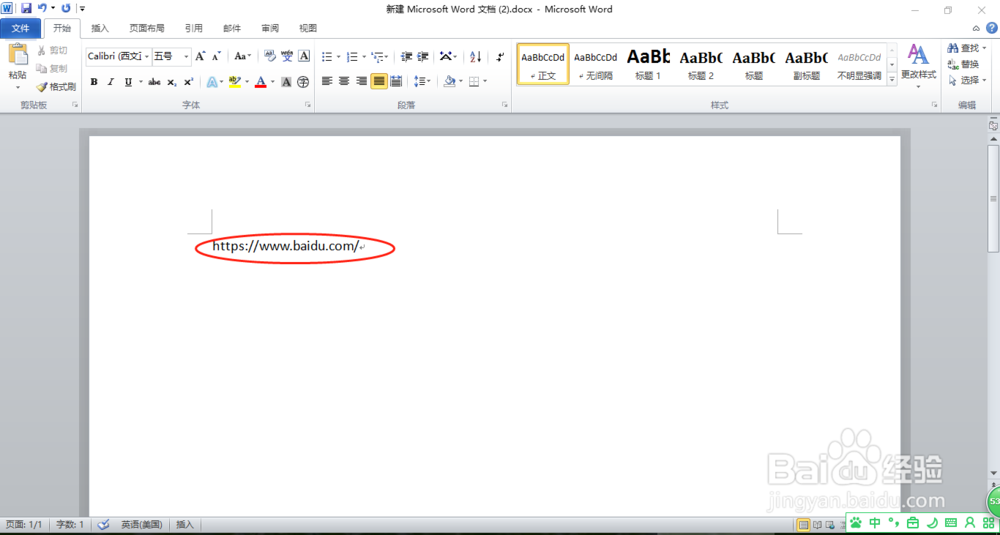Click the Save icon in quick access toolbar

click(x=26, y=8)
